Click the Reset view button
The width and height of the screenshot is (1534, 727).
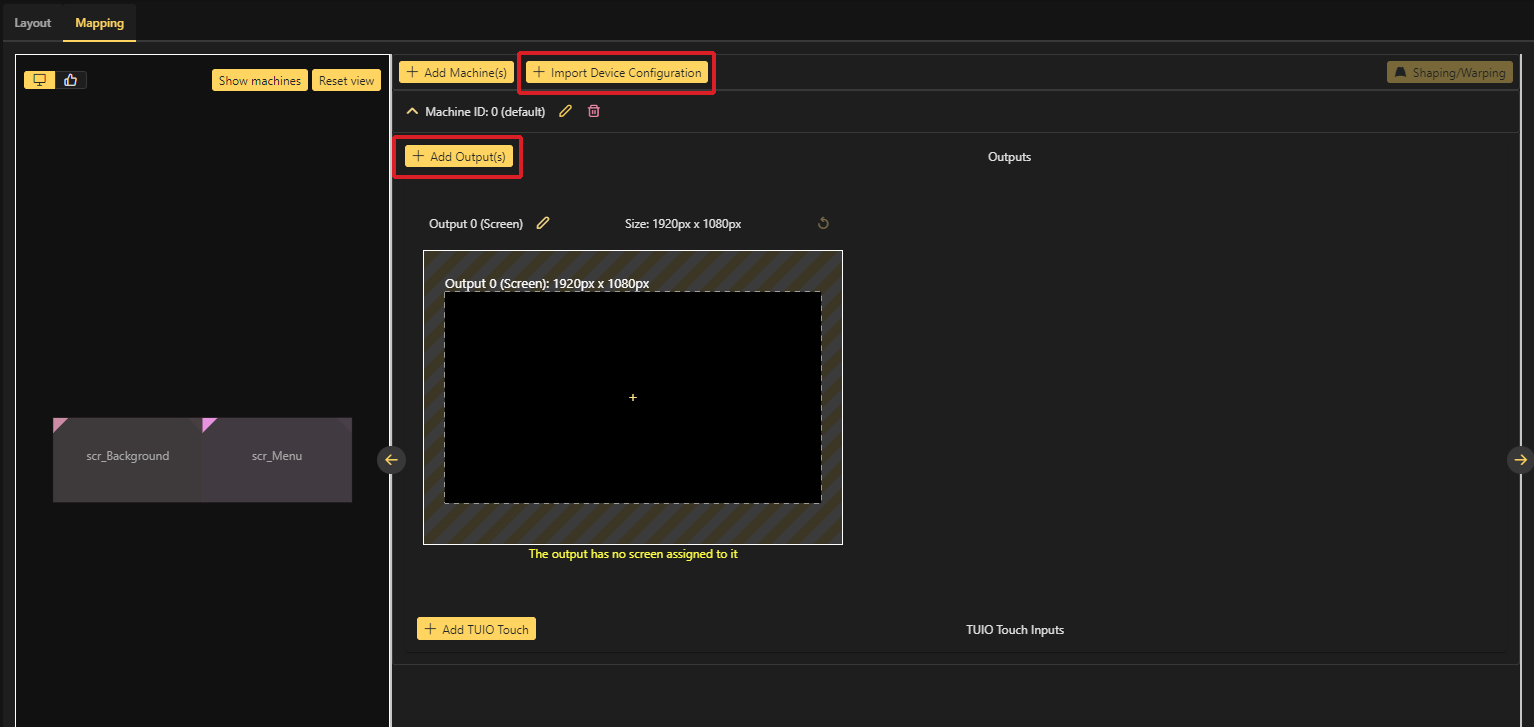point(346,81)
